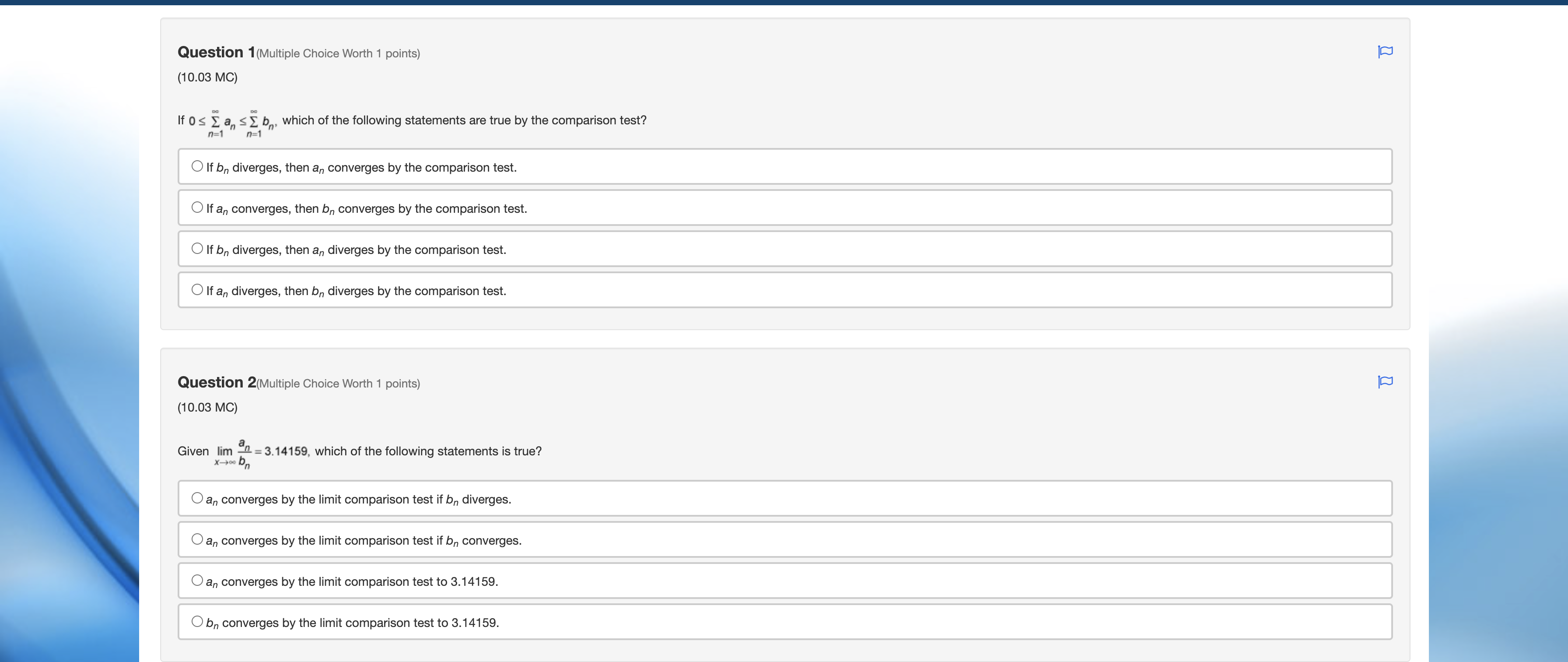Select 'If bn diverges, then an converges' option

[197, 166]
